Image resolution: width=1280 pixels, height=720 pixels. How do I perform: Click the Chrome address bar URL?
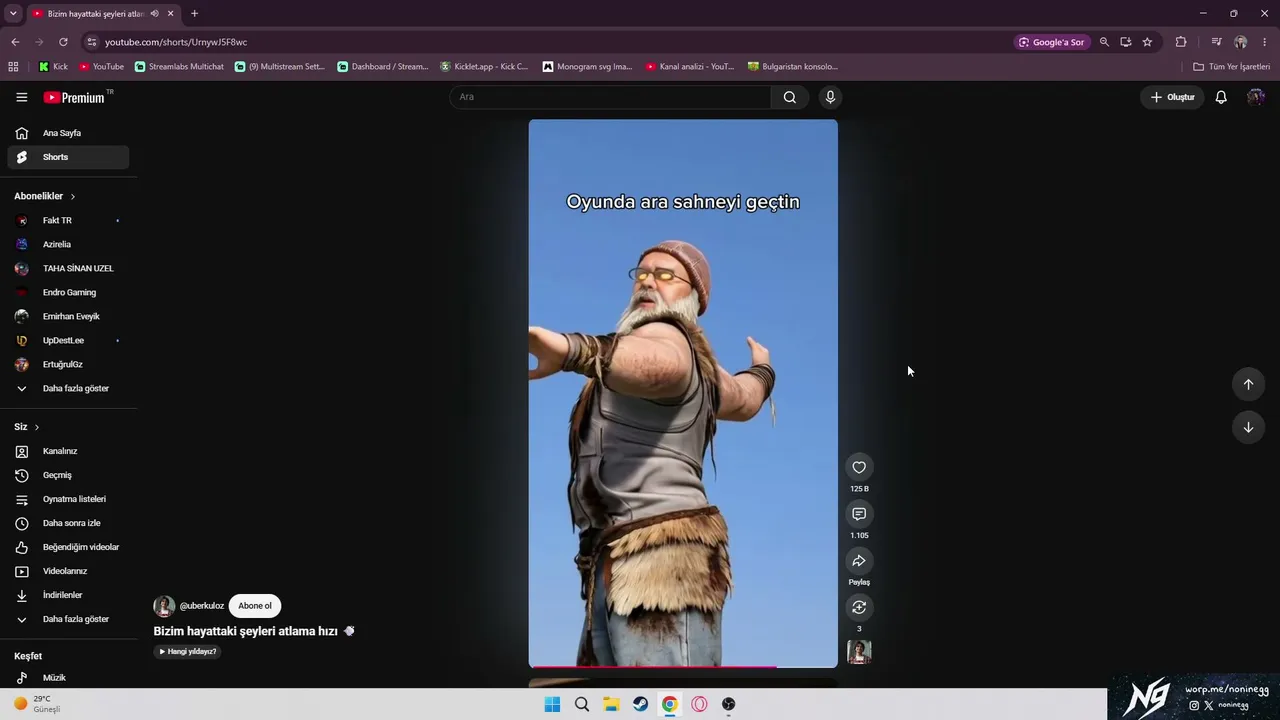point(176,42)
